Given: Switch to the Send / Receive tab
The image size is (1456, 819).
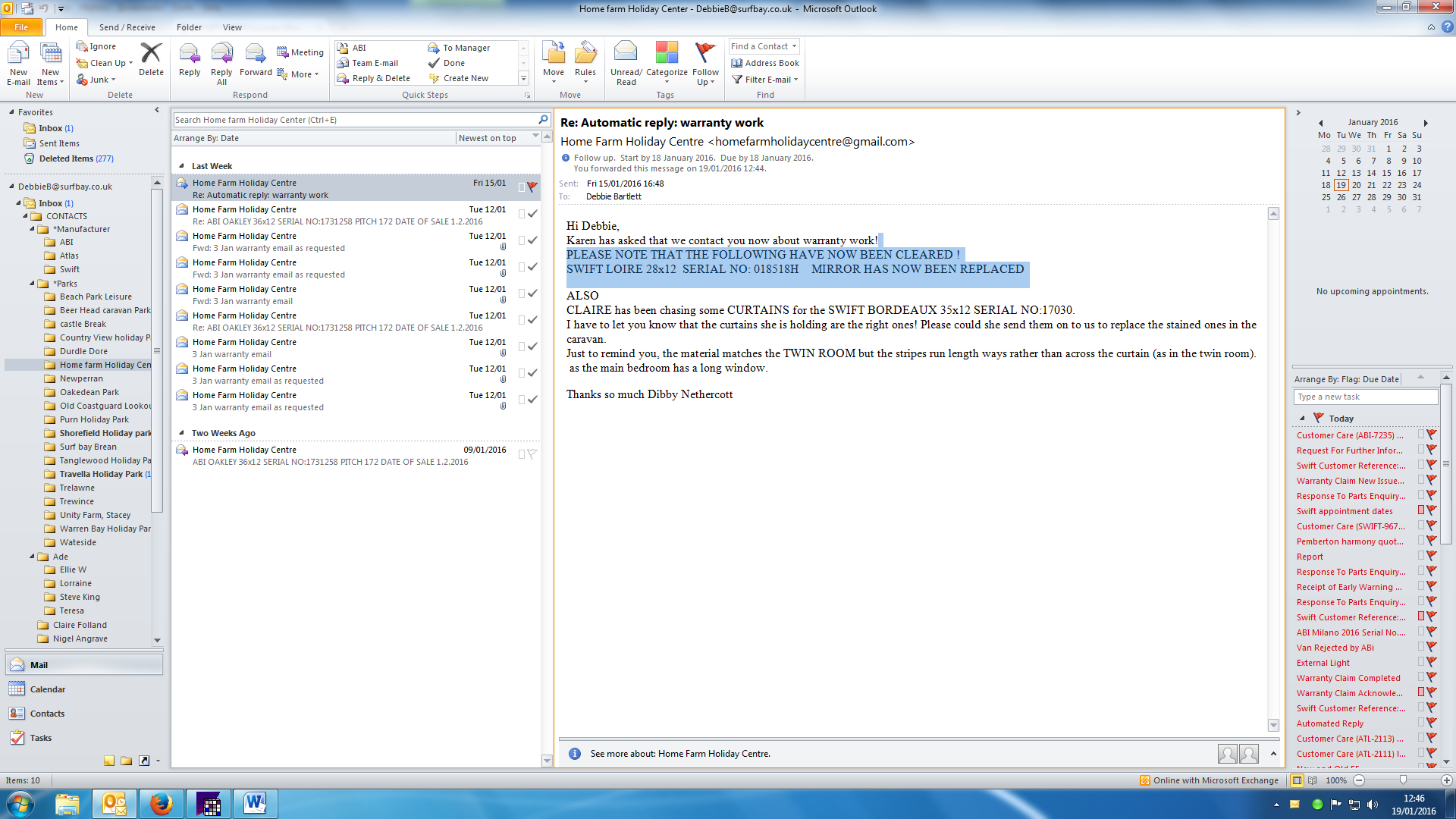Looking at the screenshot, I should point(127,27).
